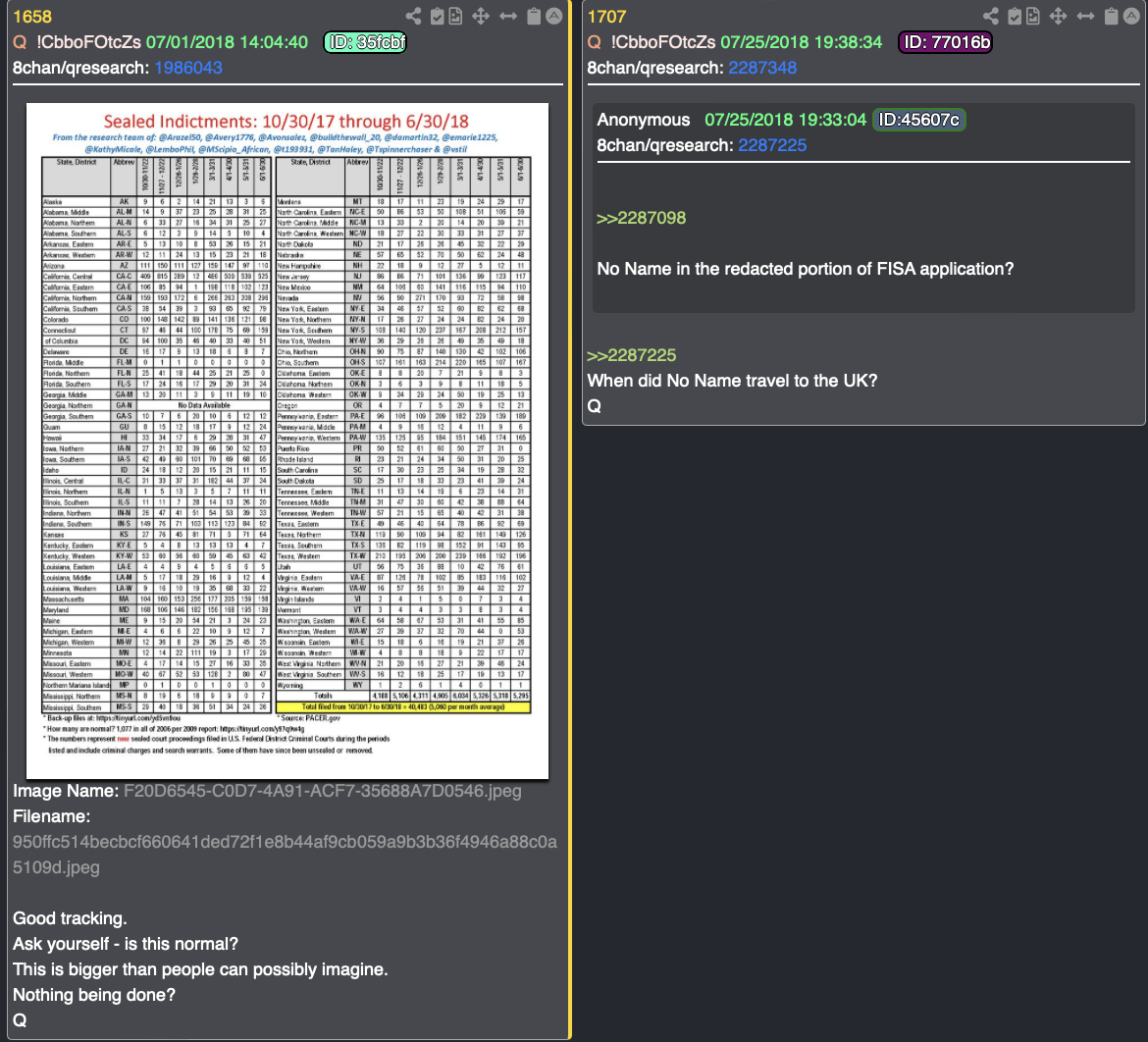Click the yellow 'Total filed' row in the image
Viewport: 1148px width, 1042px height.
[403, 707]
